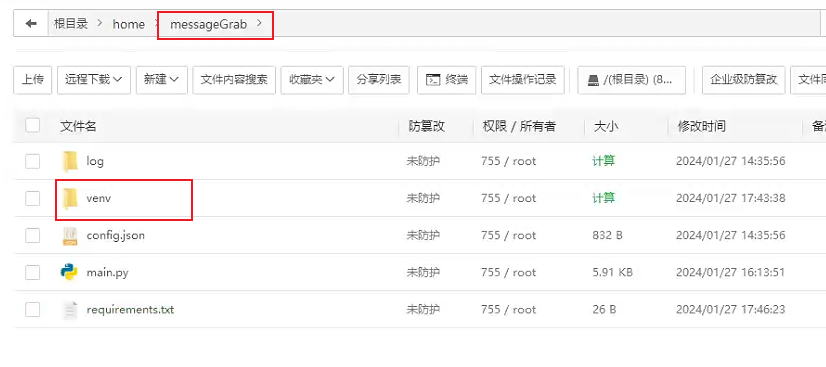The image size is (826, 367).
Task: Check the box beside main.py
Action: click(x=33, y=272)
